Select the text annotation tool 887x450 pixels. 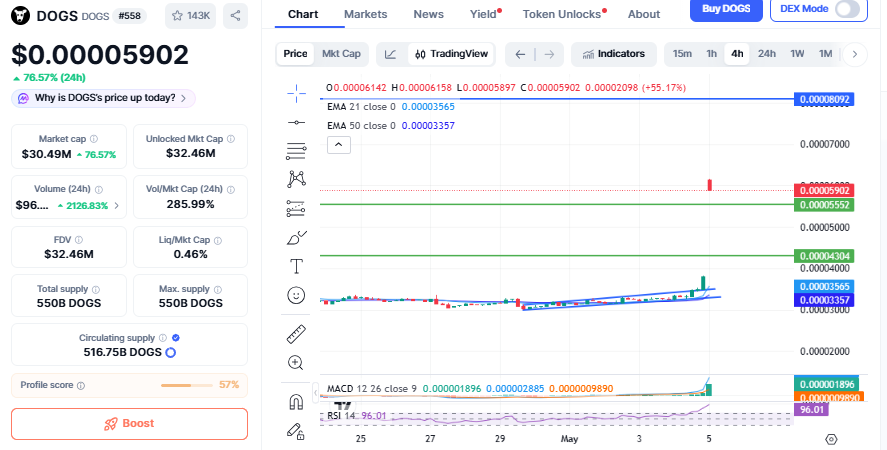(x=296, y=266)
